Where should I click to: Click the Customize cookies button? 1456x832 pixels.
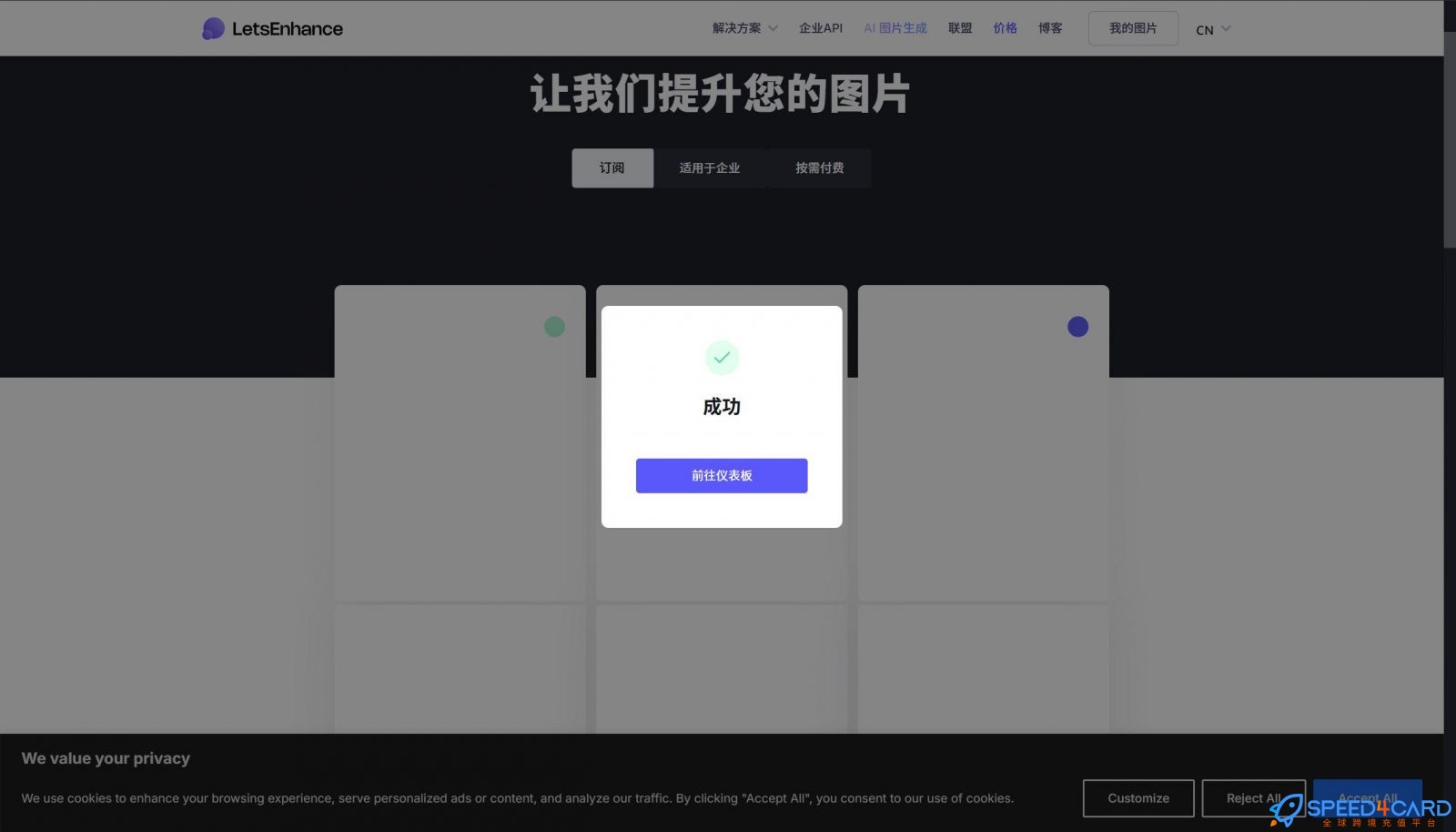coord(1138,798)
